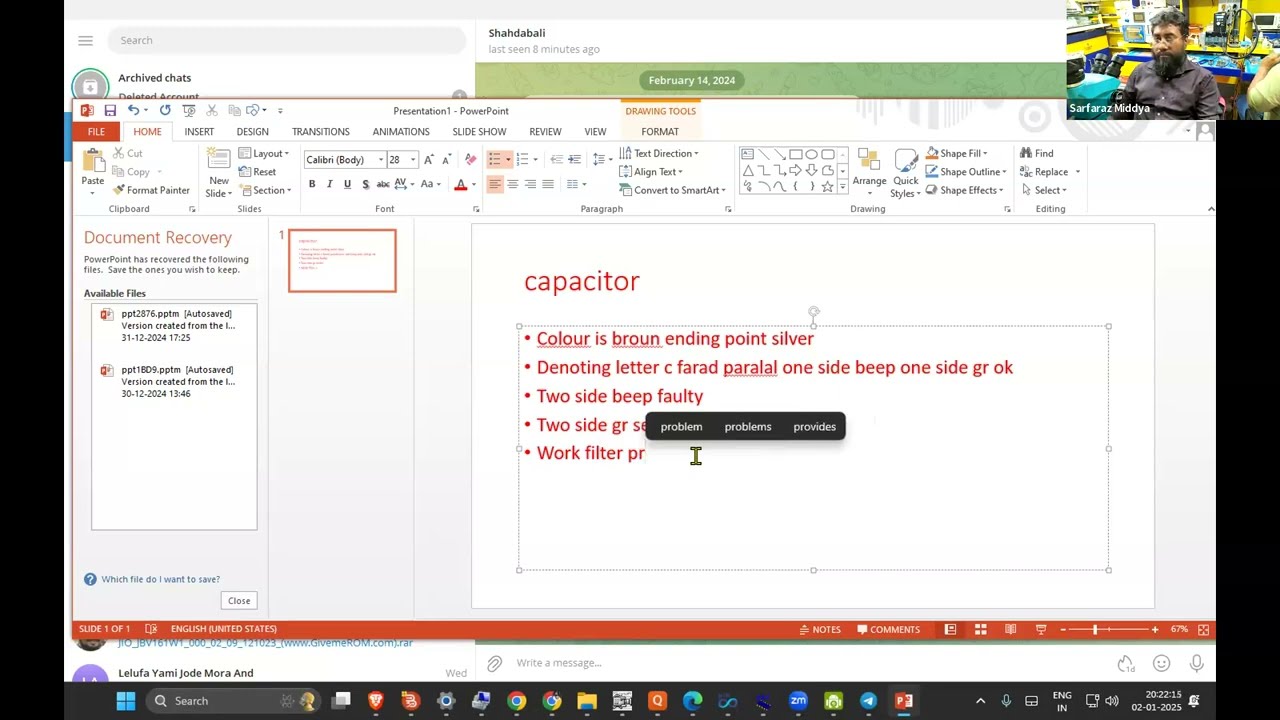The height and width of the screenshot is (720, 1280).
Task: Switch to DESIGN tab
Action: [252, 132]
